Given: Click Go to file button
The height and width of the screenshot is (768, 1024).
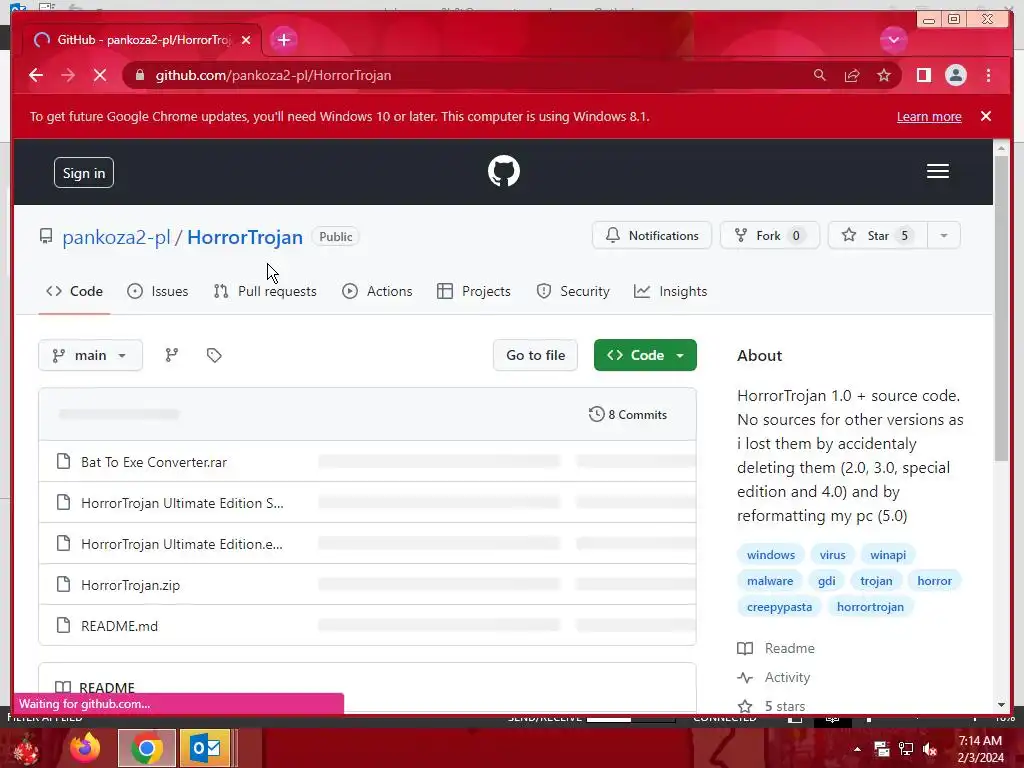Looking at the screenshot, I should [x=536, y=355].
